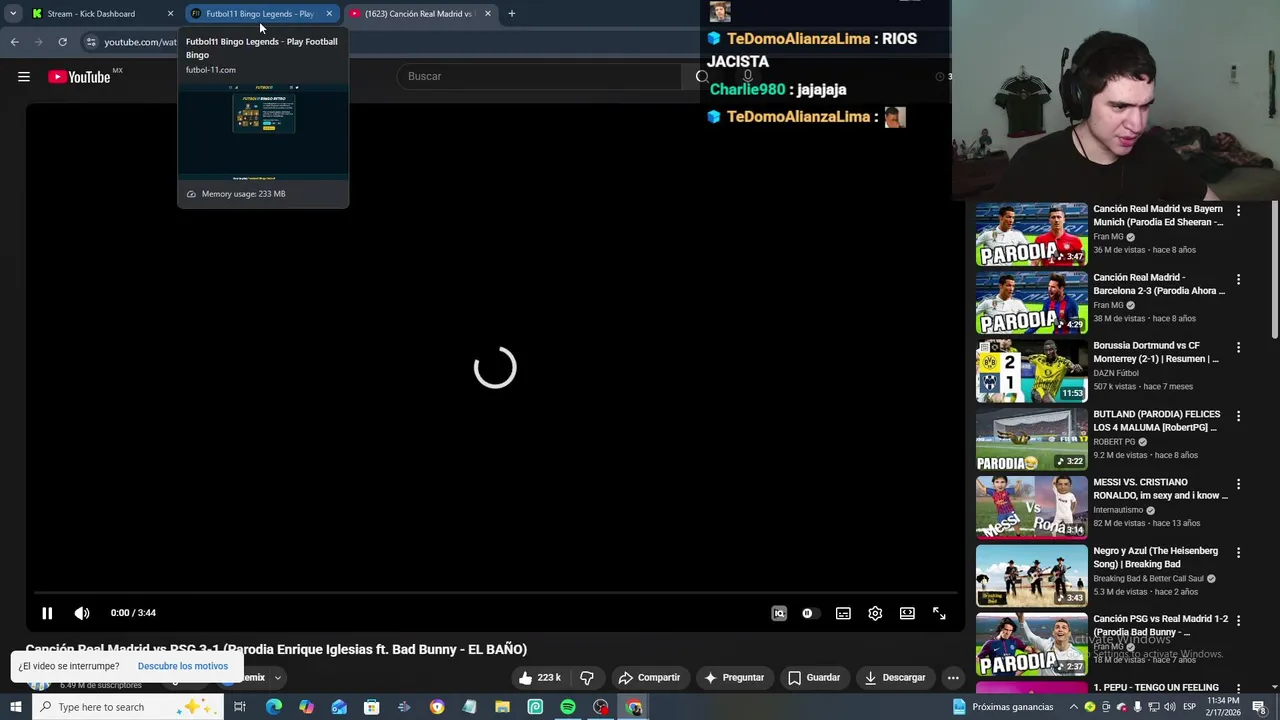Open 'Negro y Azul (The Heisenberg Song)' video title
1280x720 pixels.
point(1155,557)
